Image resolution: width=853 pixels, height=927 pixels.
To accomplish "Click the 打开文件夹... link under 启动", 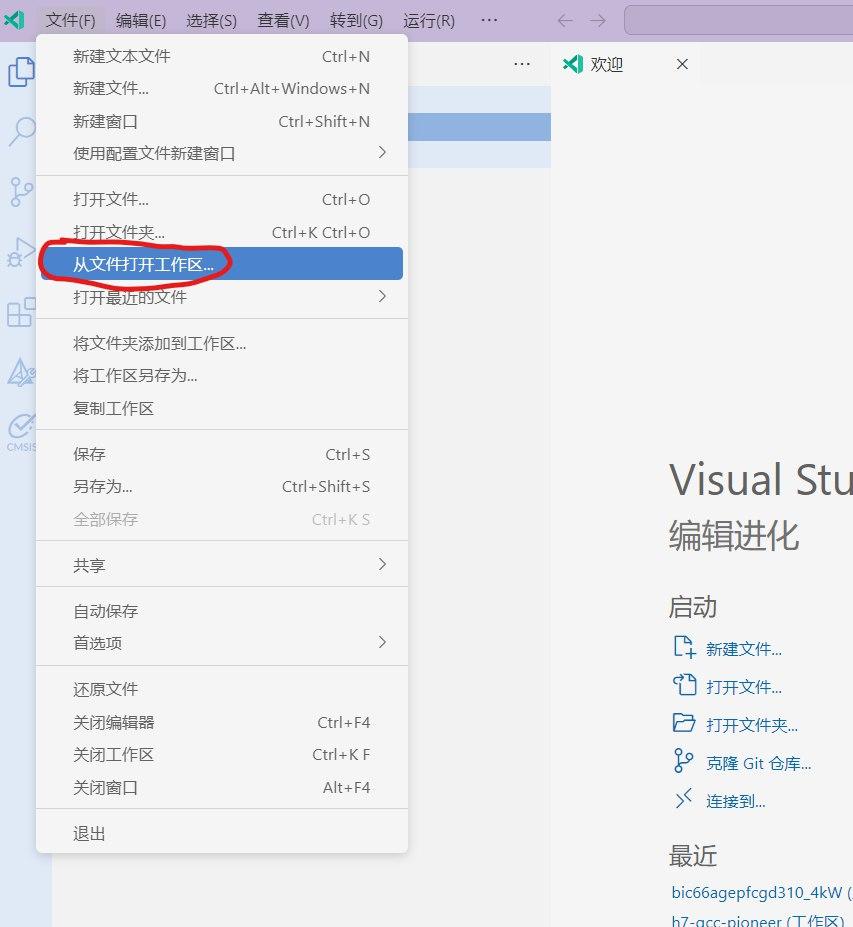I will pos(752,725).
